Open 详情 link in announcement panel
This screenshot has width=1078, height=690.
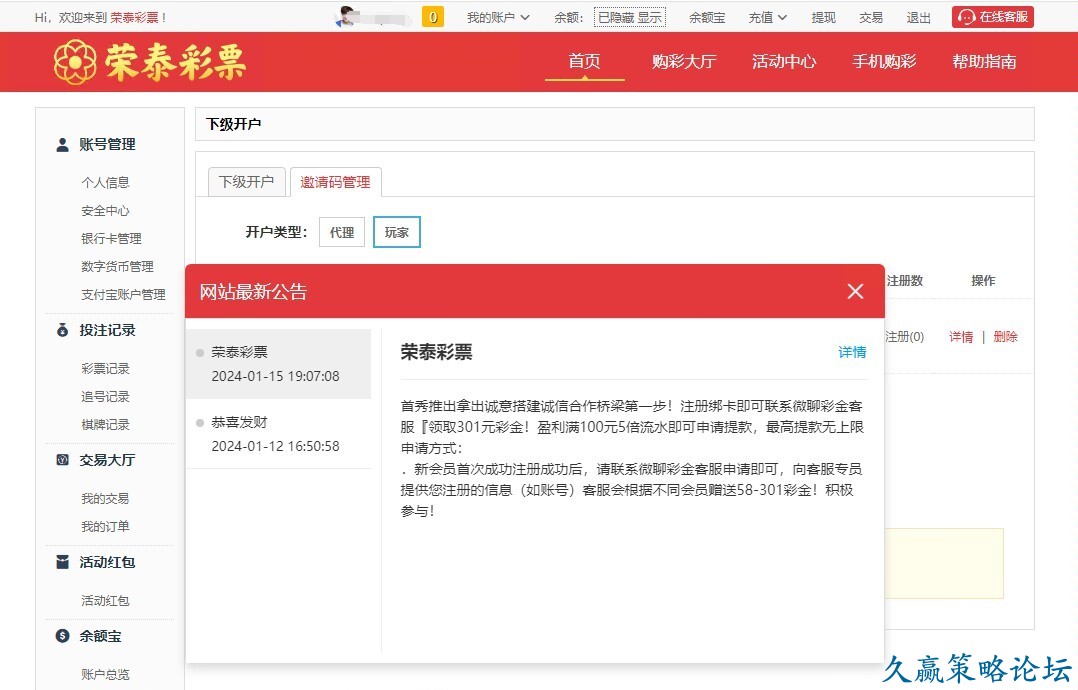[x=852, y=352]
